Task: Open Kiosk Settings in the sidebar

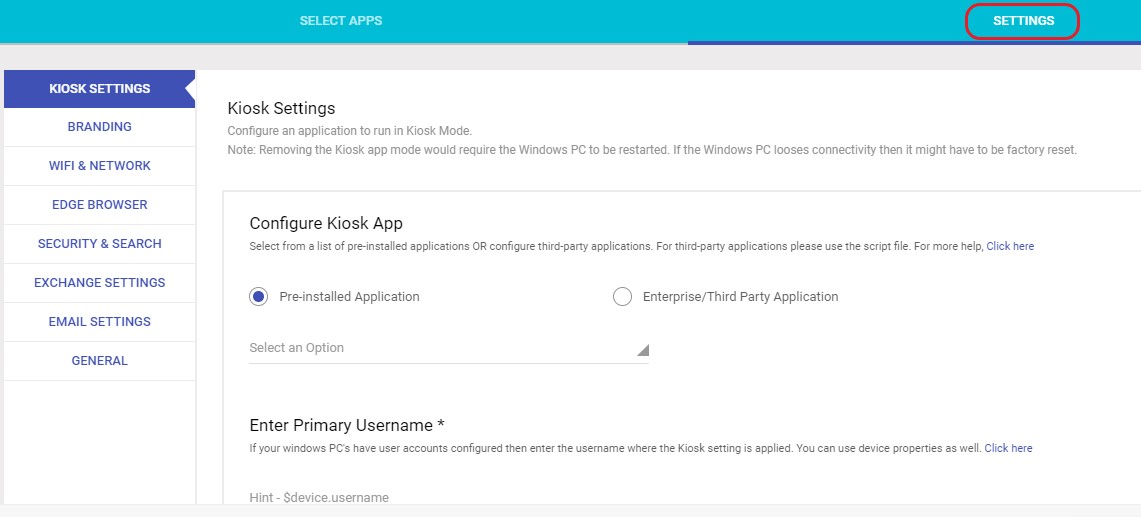Action: 100,89
